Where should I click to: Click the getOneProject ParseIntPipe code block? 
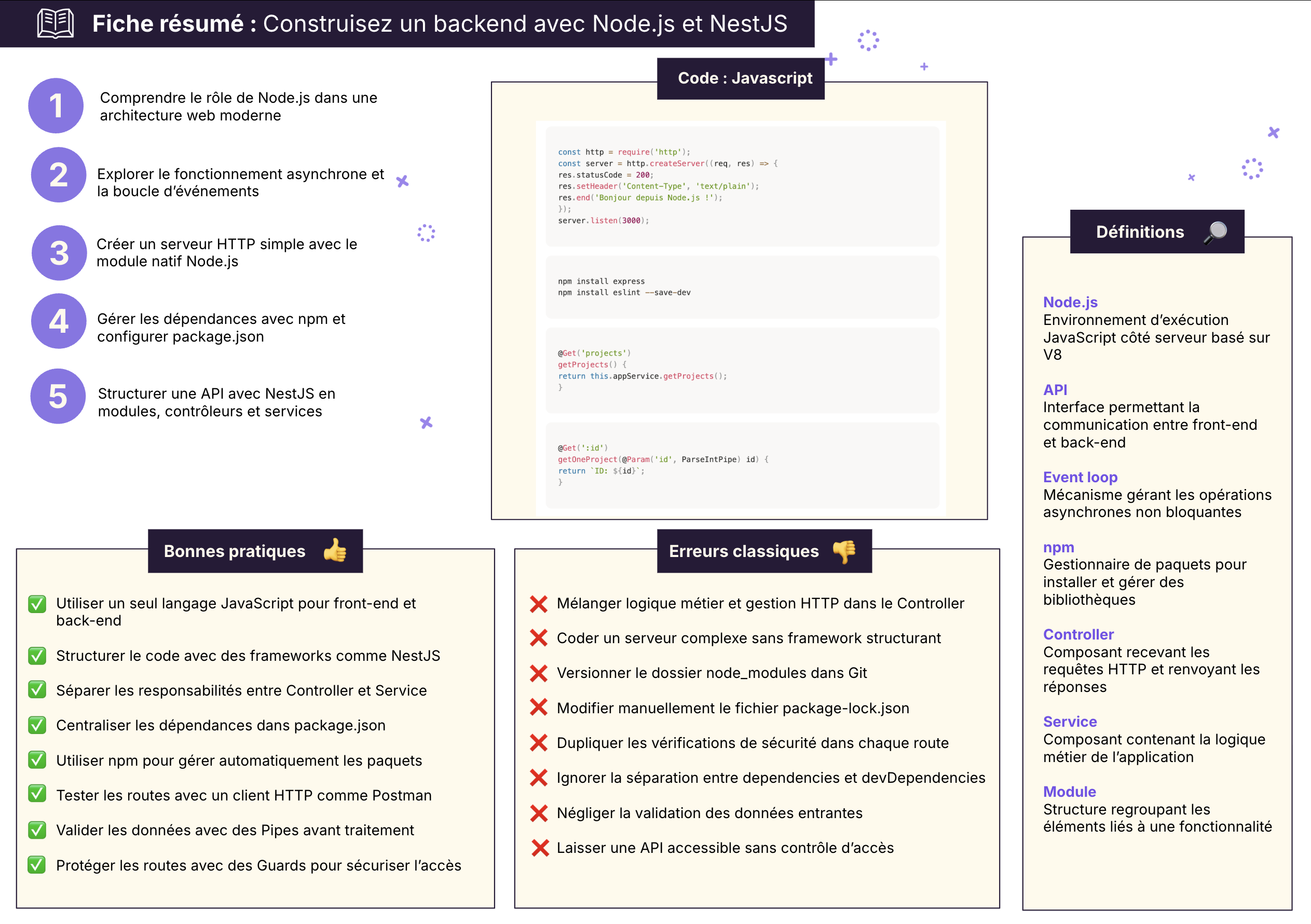(742, 466)
